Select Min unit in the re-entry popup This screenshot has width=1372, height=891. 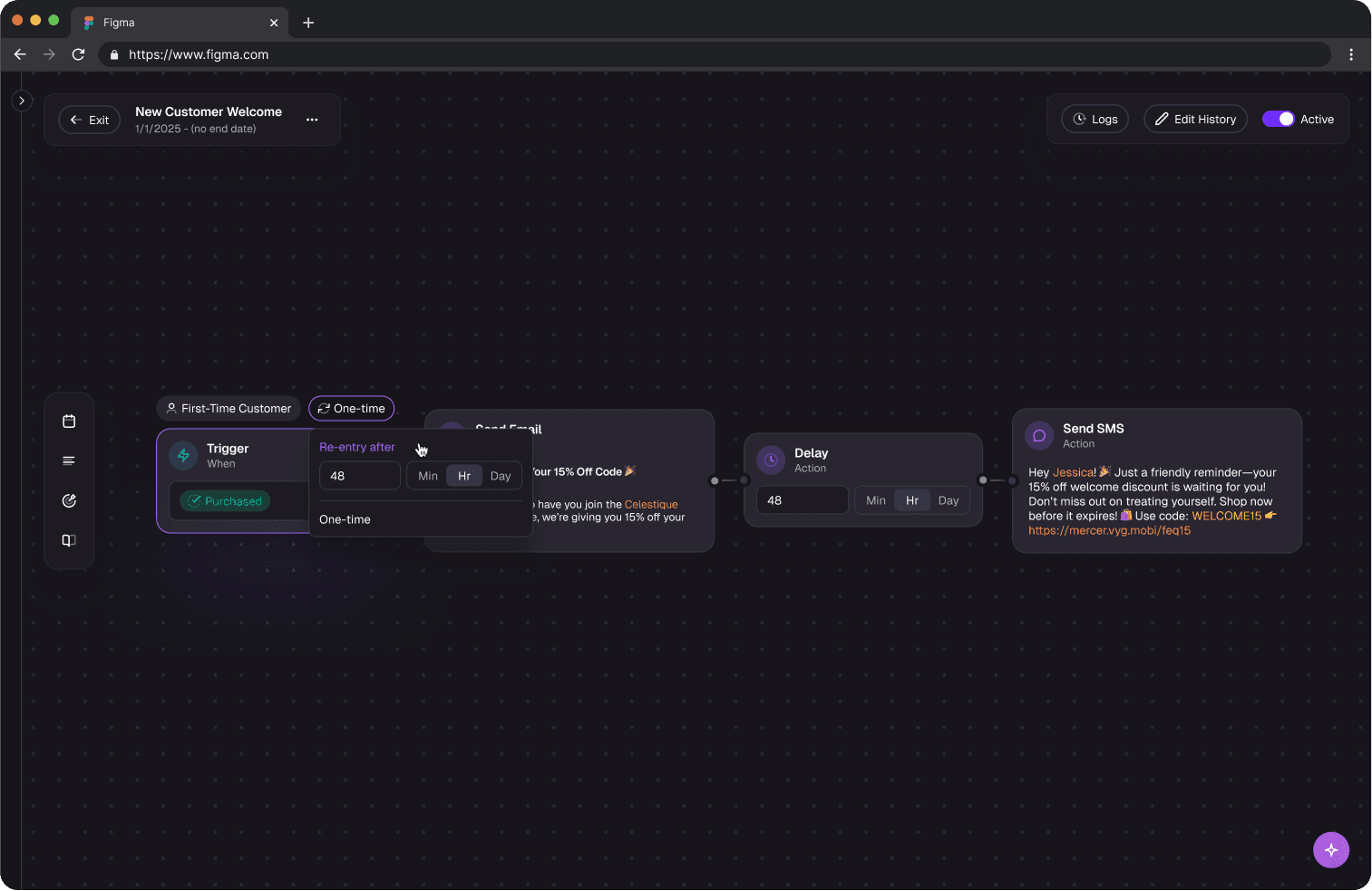click(427, 475)
